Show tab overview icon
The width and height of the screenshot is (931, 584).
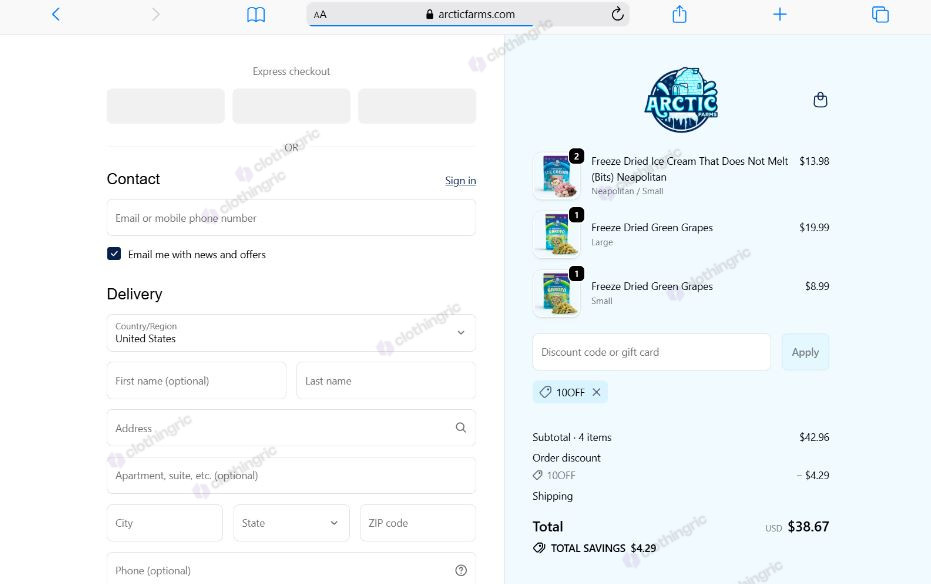click(x=880, y=14)
